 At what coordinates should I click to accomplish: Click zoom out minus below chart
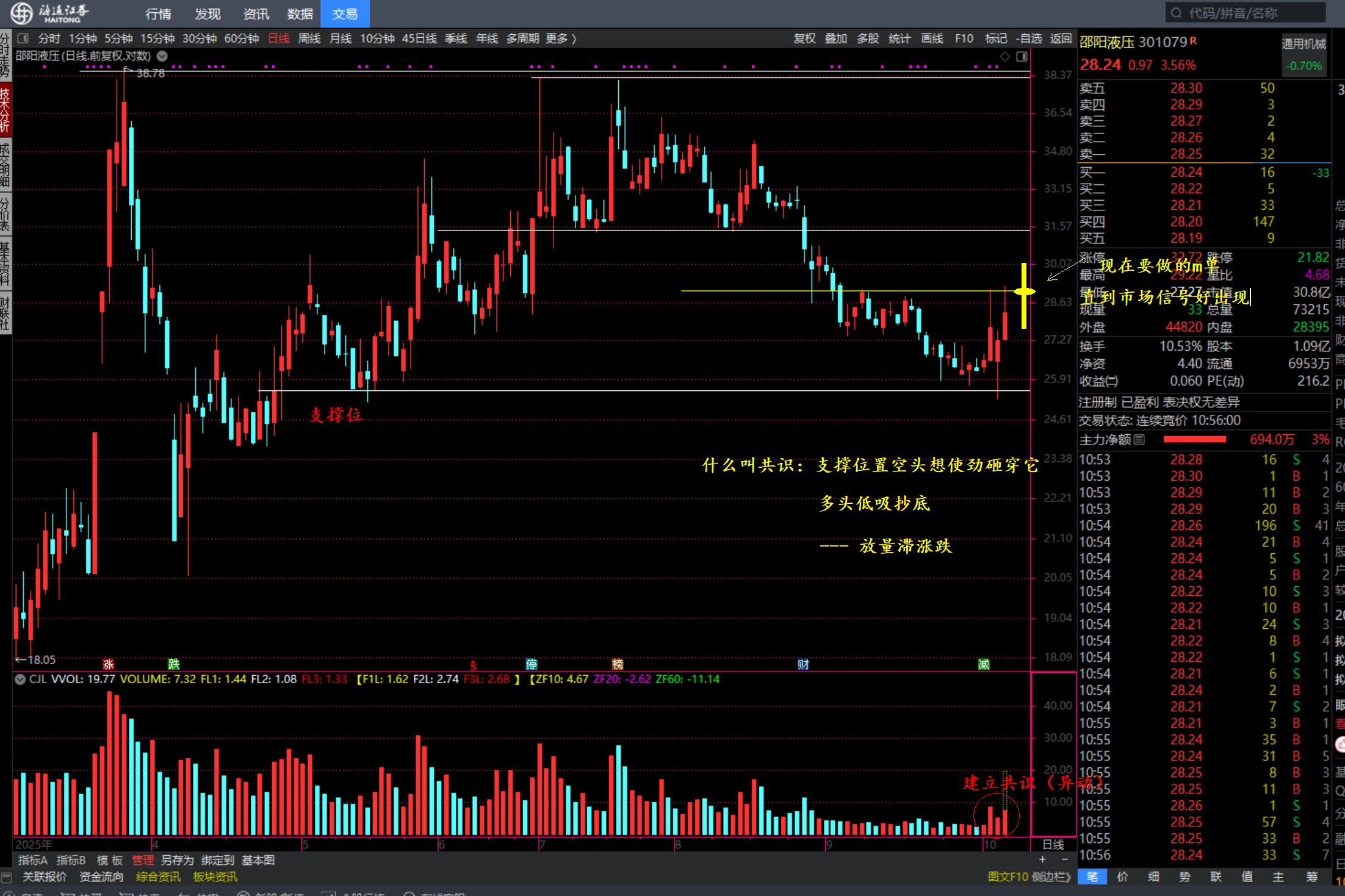coord(1065,859)
